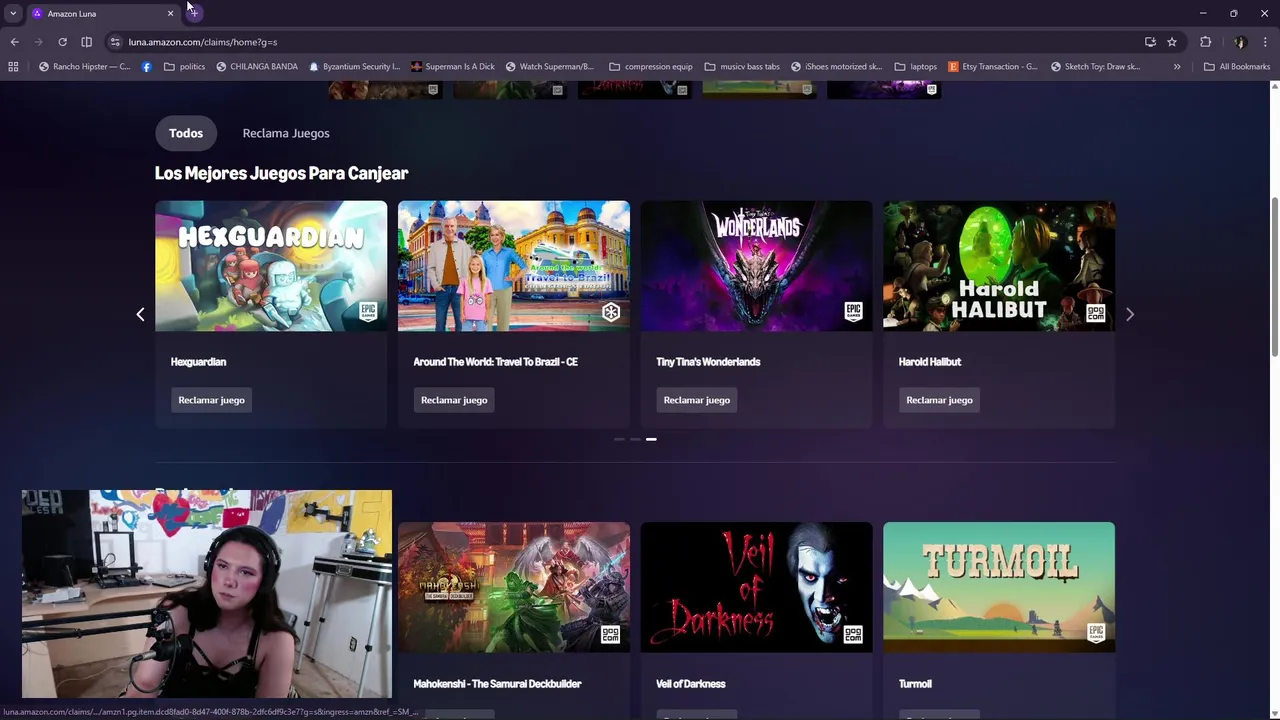Click the Epic Games badge on Turmoil
This screenshot has height=720, width=1280.
click(x=1096, y=633)
